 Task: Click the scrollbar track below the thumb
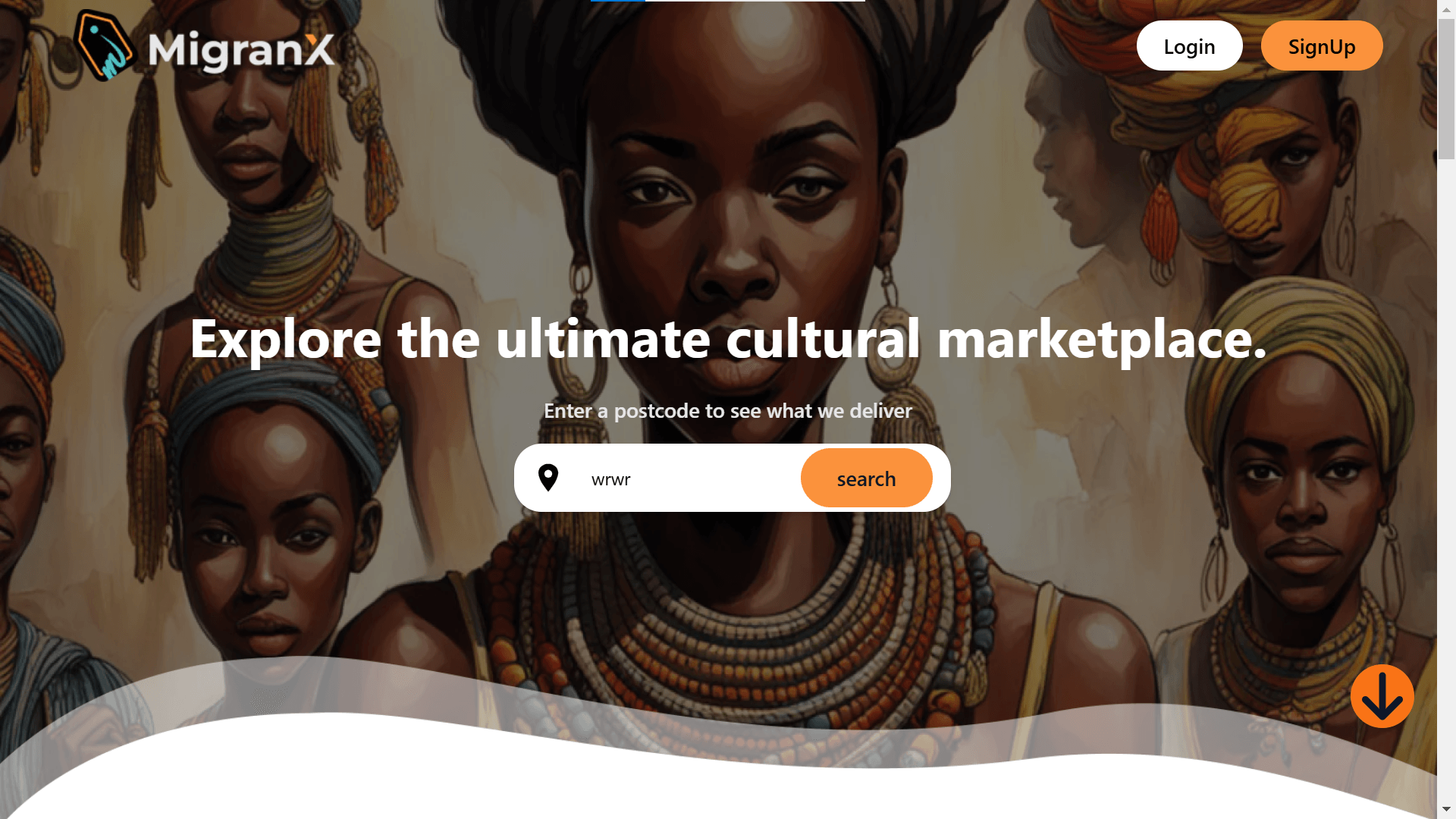click(1447, 478)
